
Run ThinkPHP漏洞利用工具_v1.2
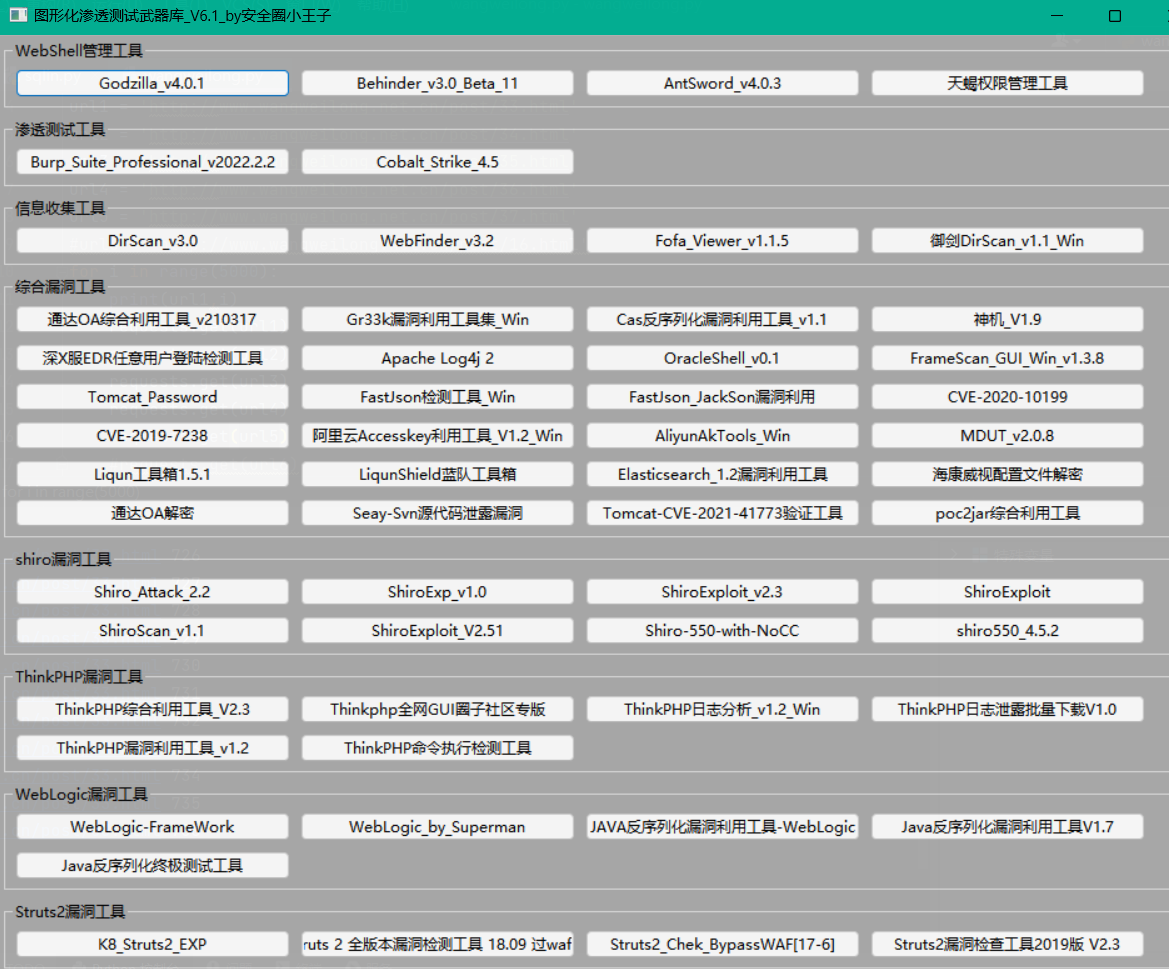pos(152,748)
